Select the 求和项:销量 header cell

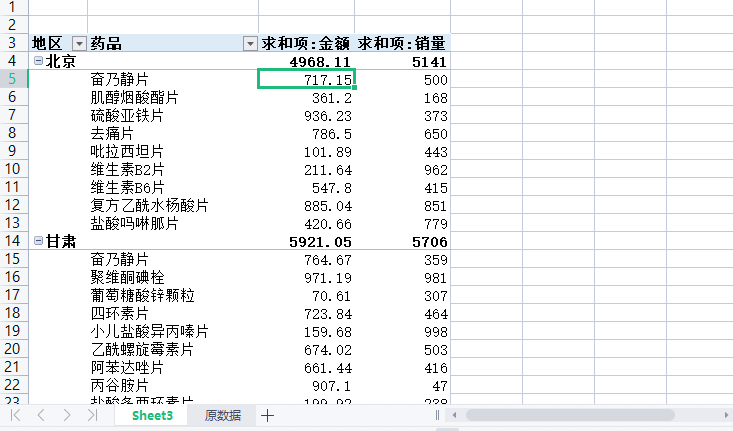(402, 43)
